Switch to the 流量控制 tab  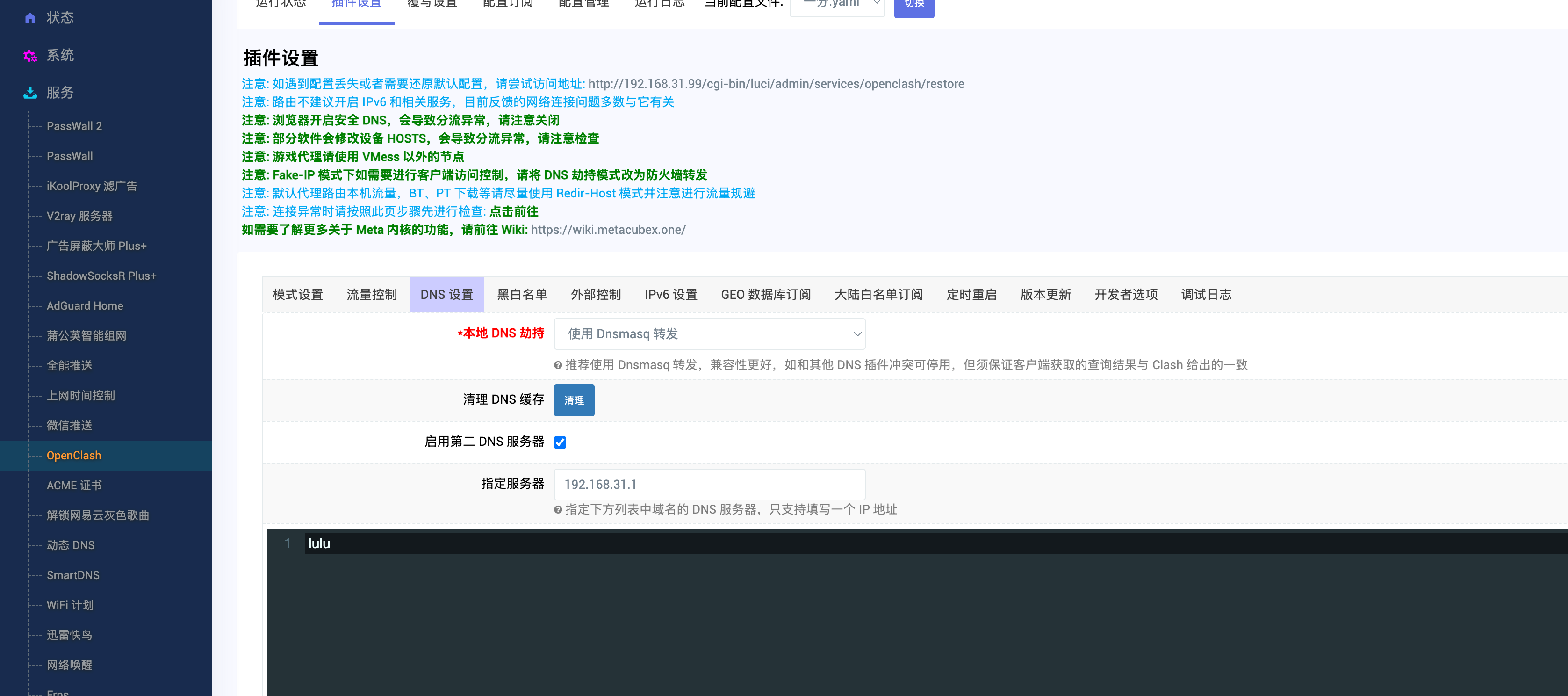pyautogui.click(x=371, y=295)
